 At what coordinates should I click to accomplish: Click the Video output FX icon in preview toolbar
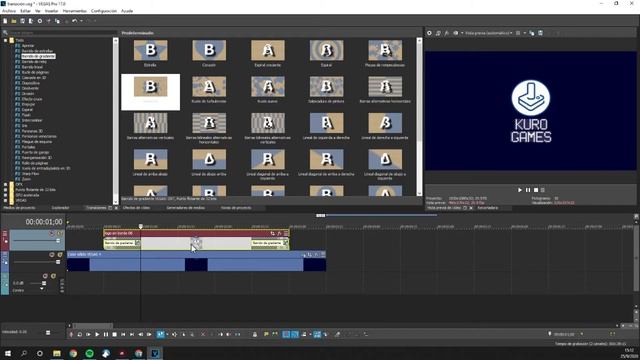click(447, 33)
